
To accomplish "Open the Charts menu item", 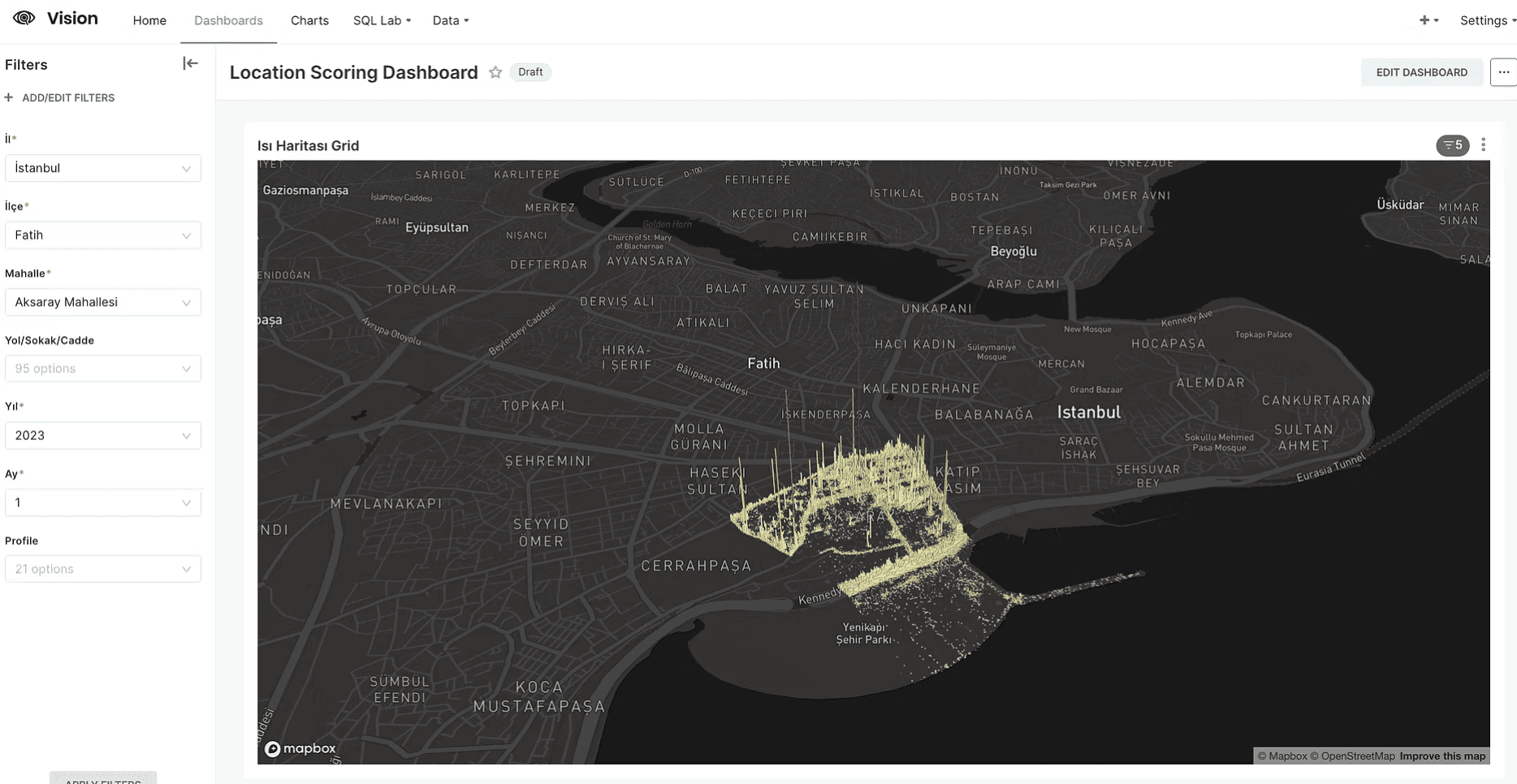I will point(309,20).
